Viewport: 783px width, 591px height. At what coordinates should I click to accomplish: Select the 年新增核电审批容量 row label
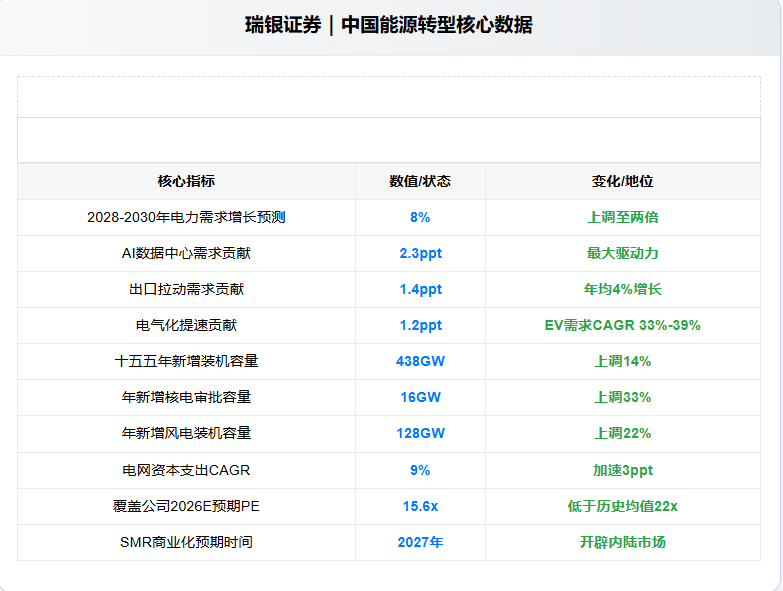(186, 397)
